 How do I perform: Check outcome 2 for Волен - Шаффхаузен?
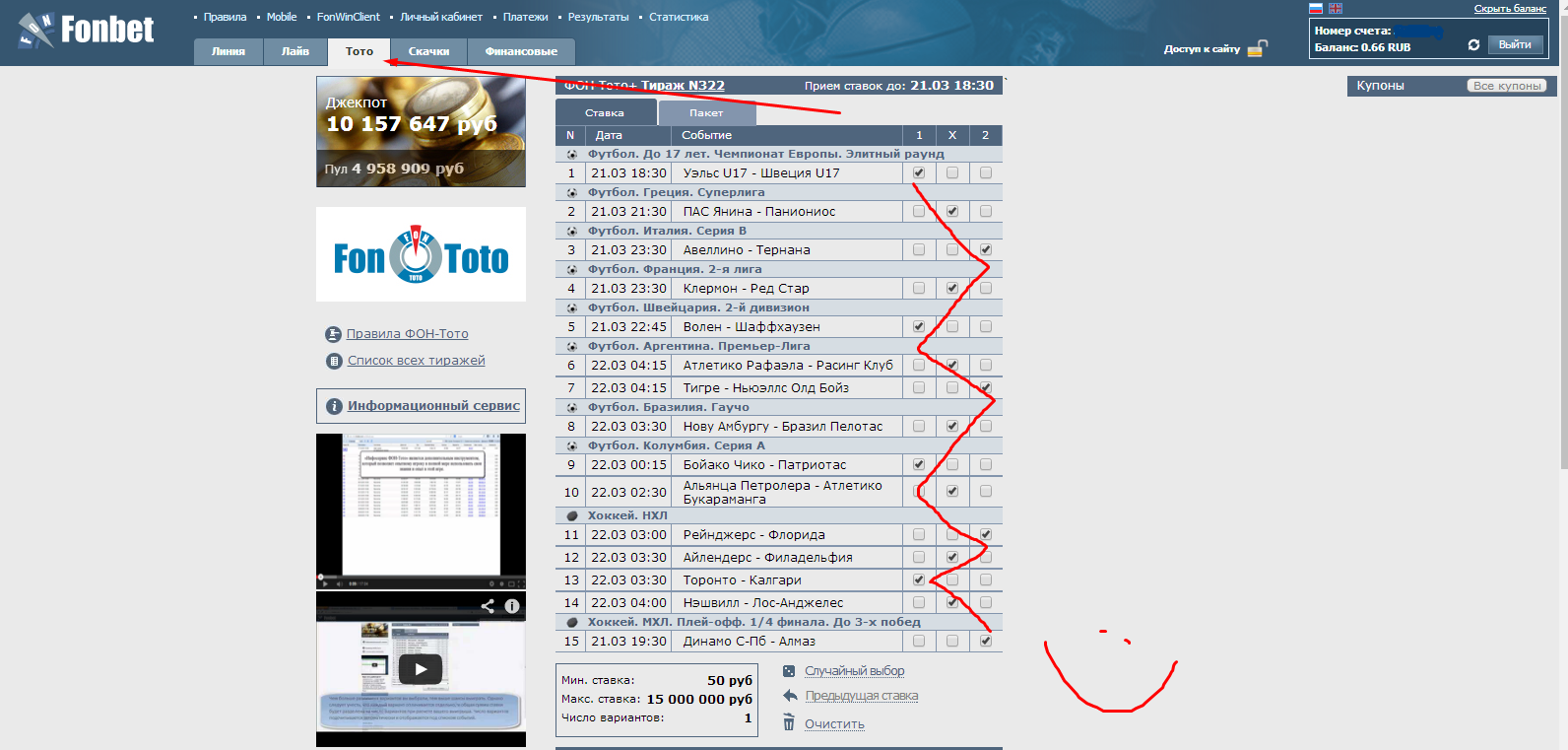pos(986,326)
